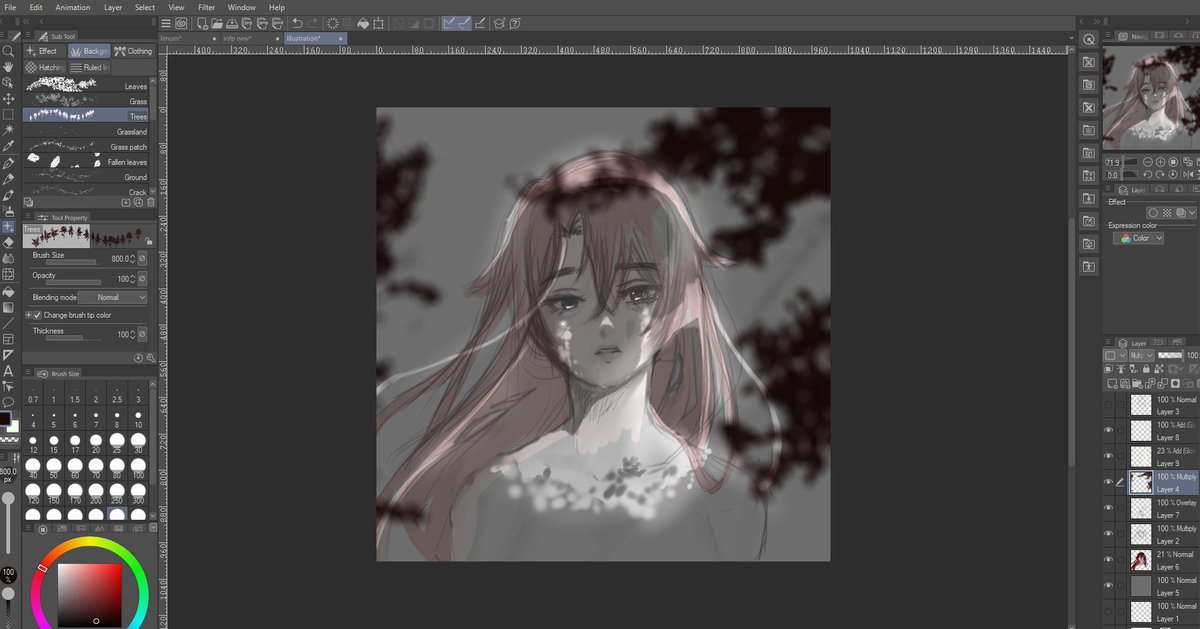Image resolution: width=1200 pixels, height=629 pixels.
Task: Delete sub tool with trash icon
Action: pos(151,202)
